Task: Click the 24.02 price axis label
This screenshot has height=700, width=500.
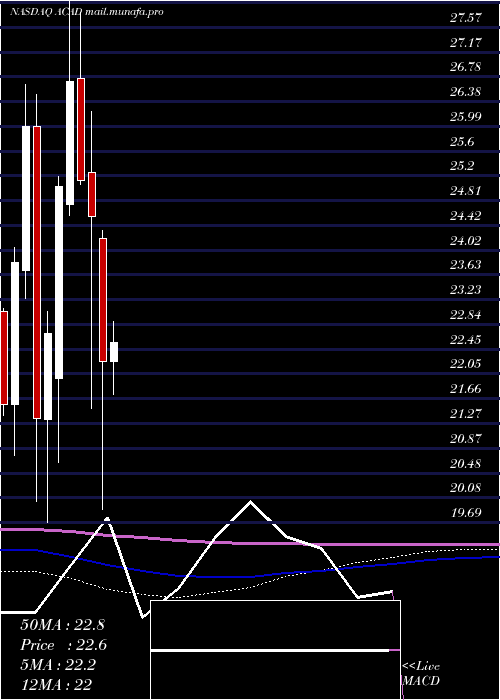Action: 466,241
